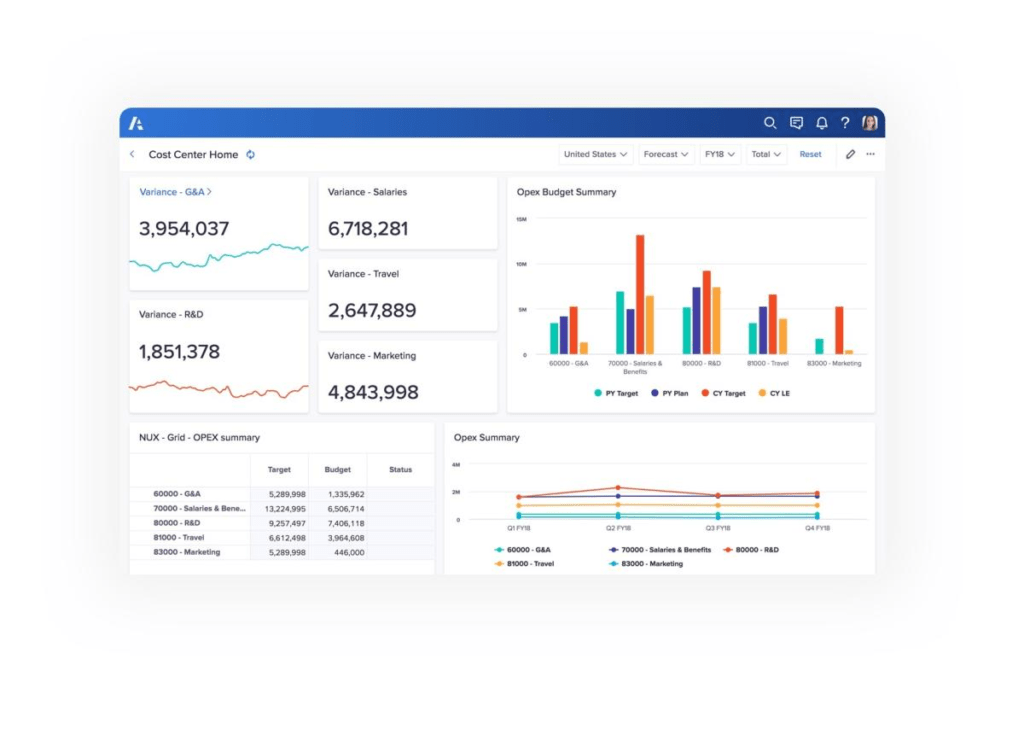Open the Forecast selector dropdown
The image size is (1024, 729).
pyautogui.click(x=665, y=154)
